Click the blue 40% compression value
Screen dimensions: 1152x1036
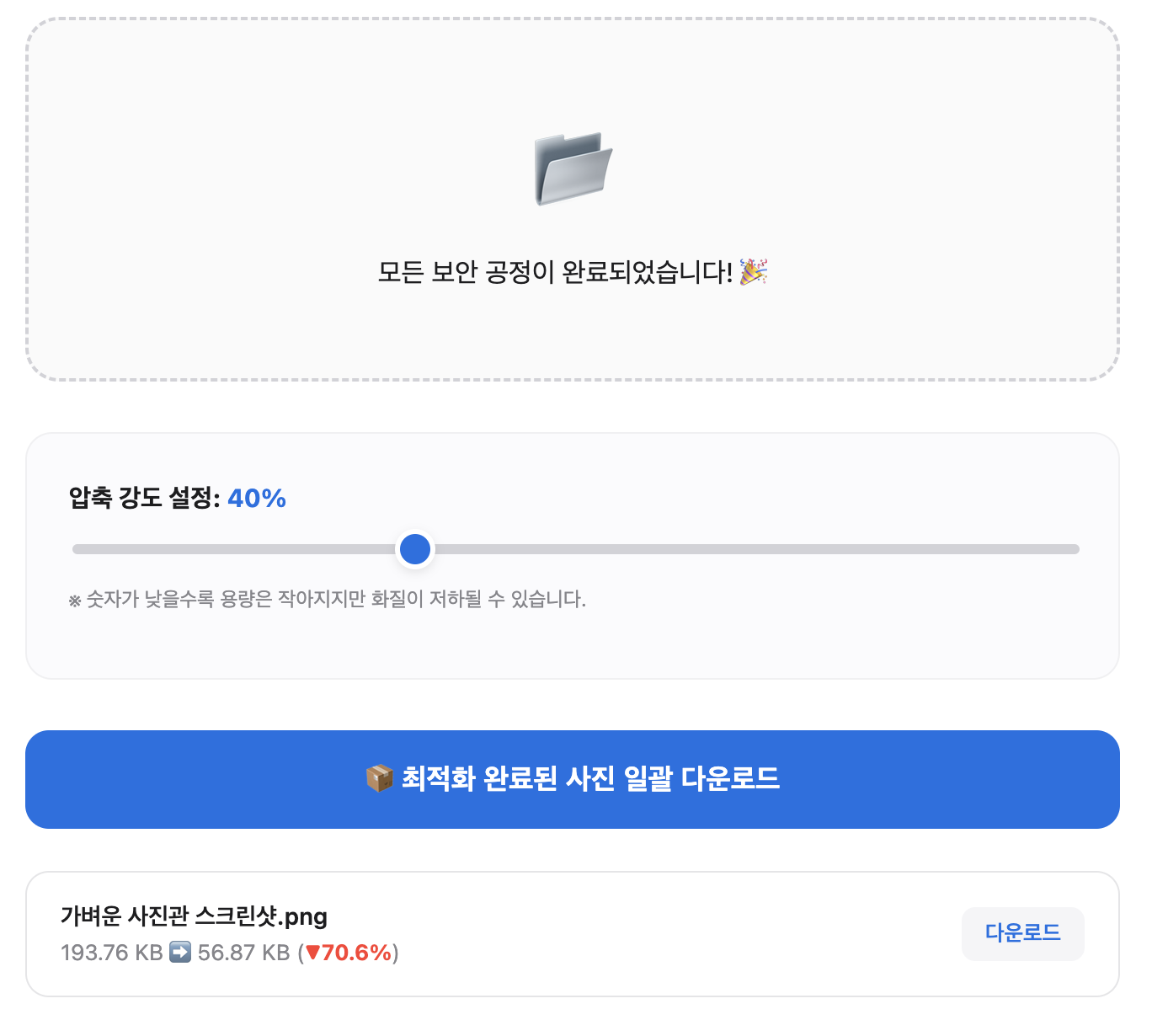click(258, 498)
